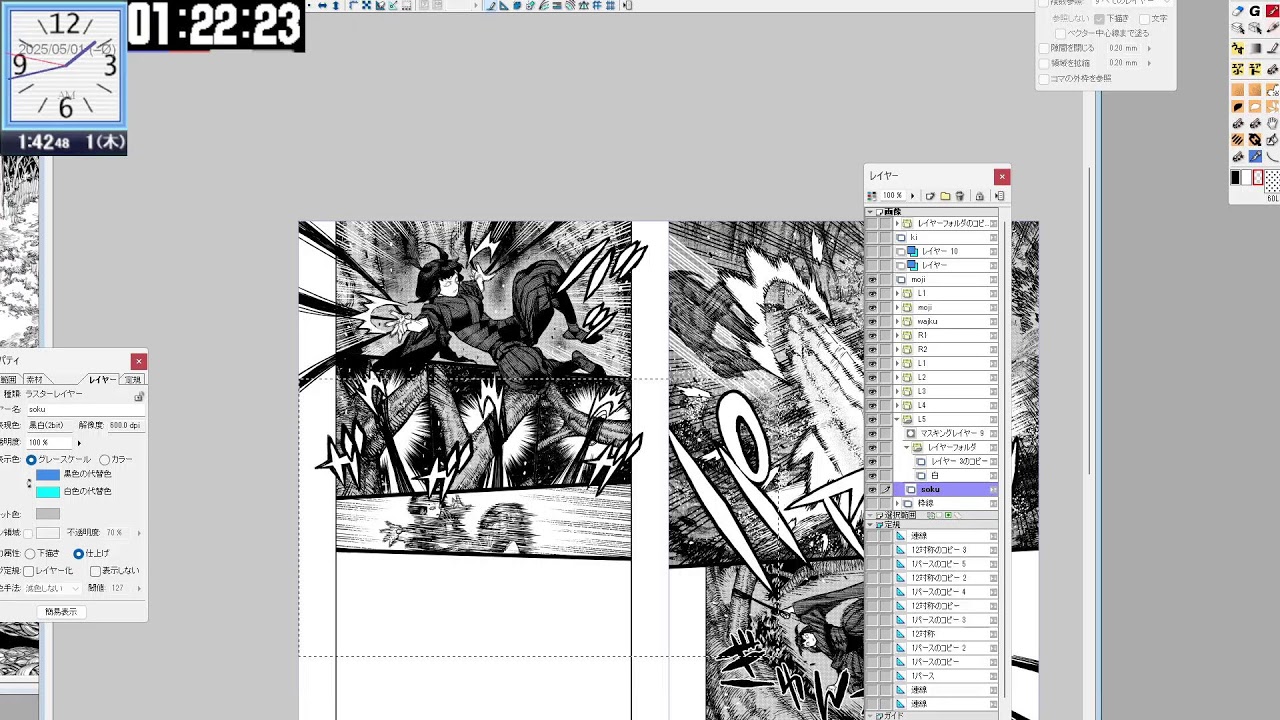Choose the 下描き attribute radio button
Image resolution: width=1280 pixels, height=720 pixels.
(30, 554)
